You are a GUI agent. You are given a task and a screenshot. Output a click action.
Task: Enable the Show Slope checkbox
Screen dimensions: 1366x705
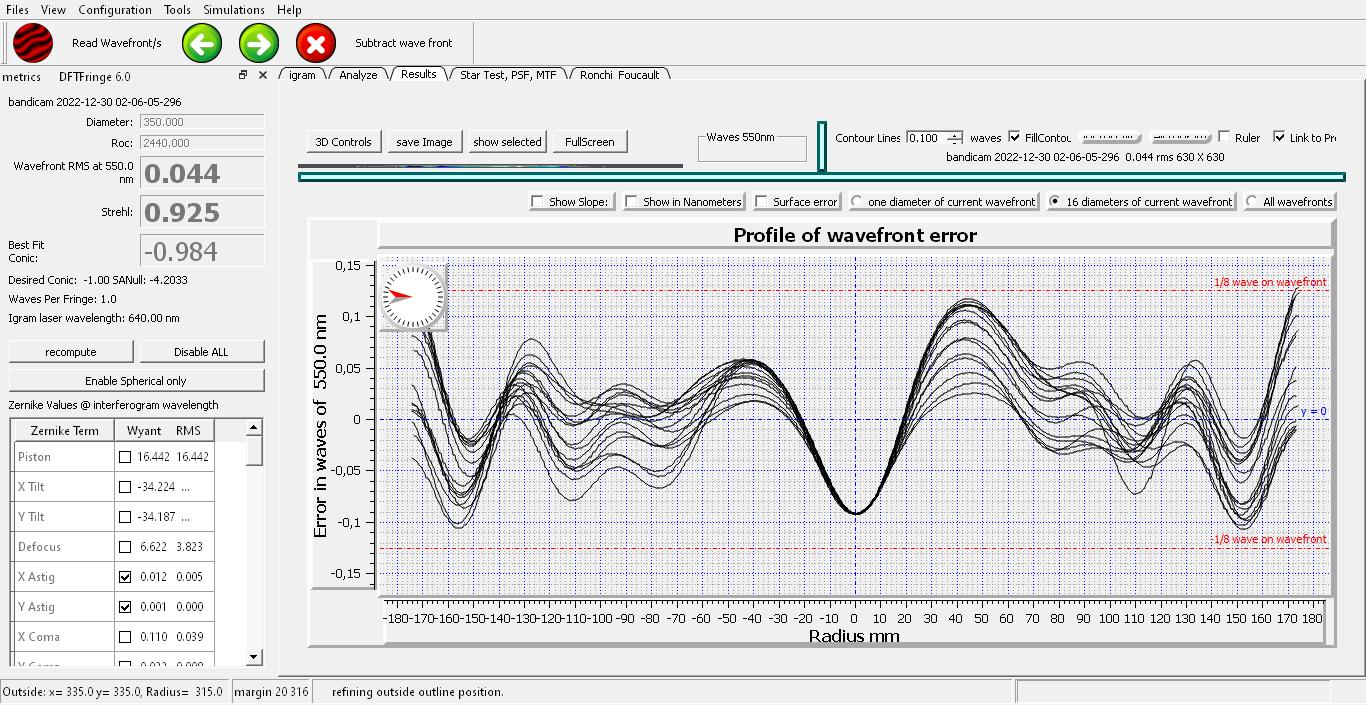coord(538,202)
